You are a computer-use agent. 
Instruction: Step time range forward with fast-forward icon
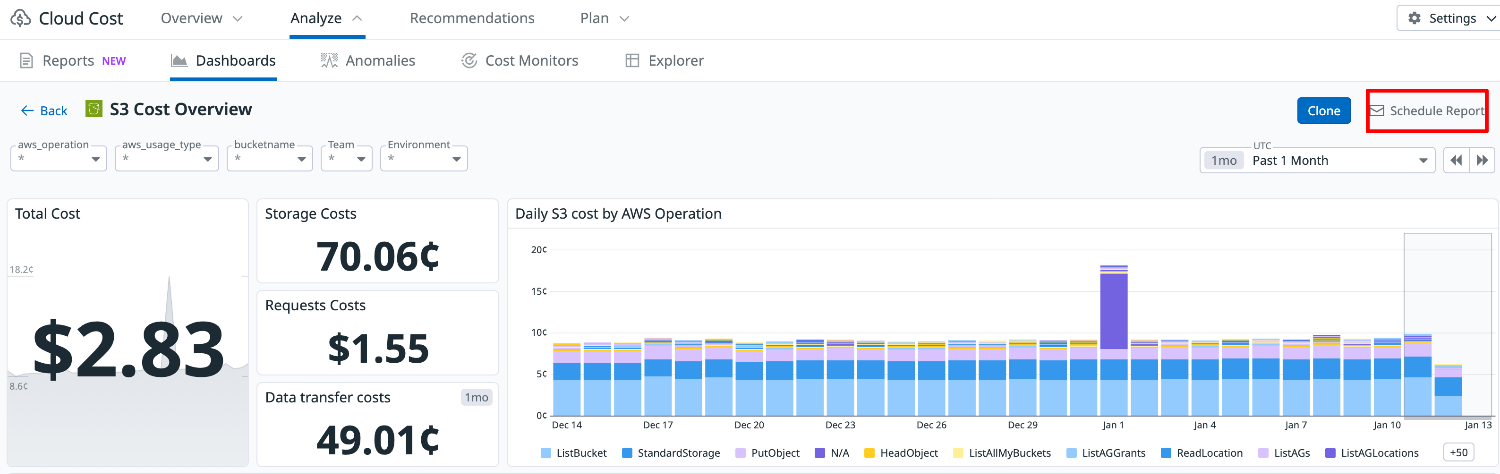click(x=1483, y=160)
